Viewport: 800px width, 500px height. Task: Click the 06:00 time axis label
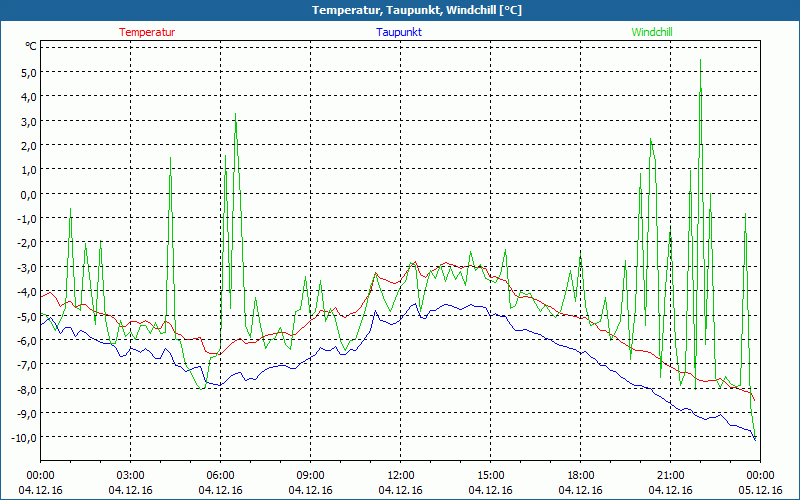pyautogui.click(x=220, y=476)
